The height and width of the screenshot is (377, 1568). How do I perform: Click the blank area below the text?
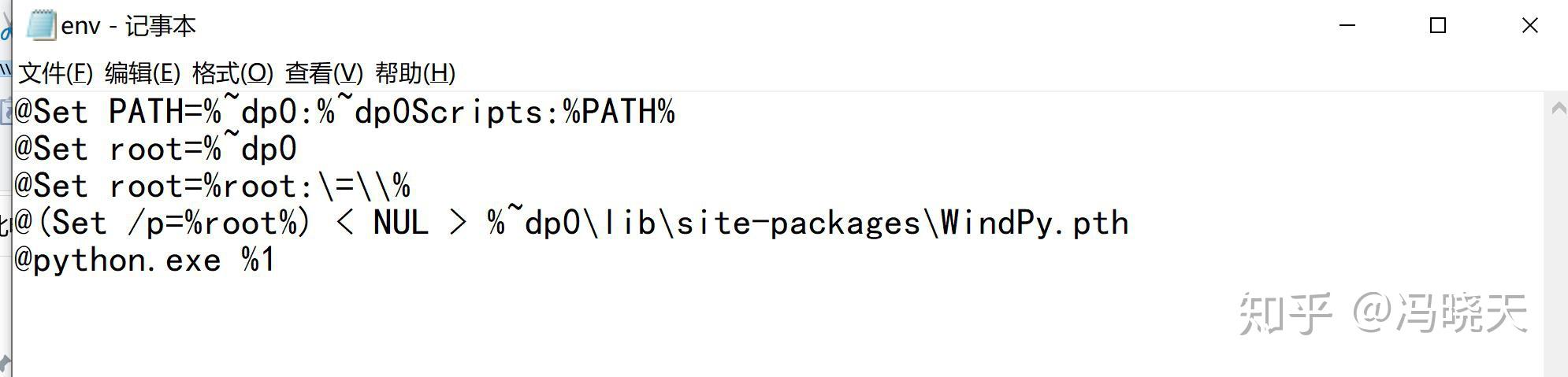pos(630,331)
